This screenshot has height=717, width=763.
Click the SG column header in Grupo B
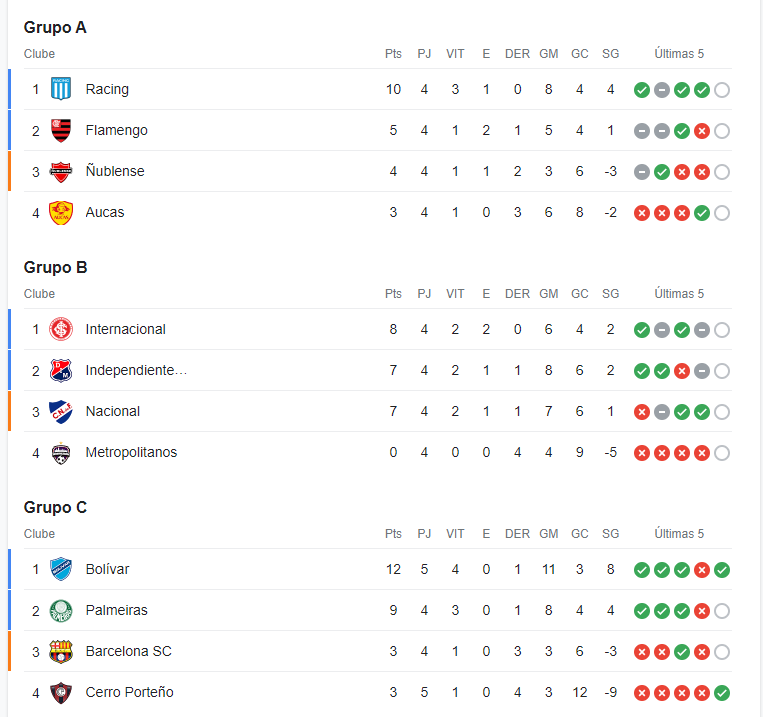(x=610, y=294)
